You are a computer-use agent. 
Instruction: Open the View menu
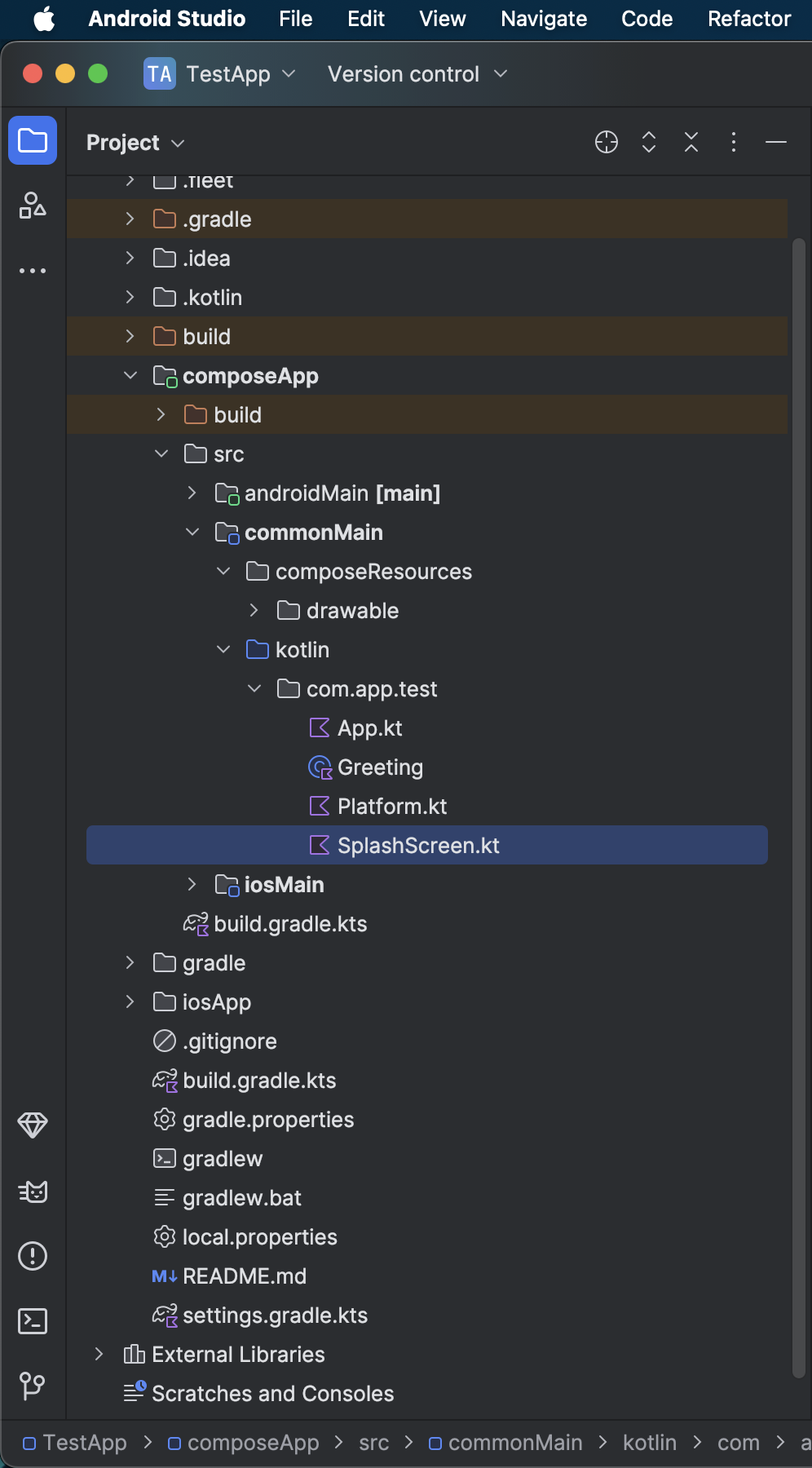[443, 19]
